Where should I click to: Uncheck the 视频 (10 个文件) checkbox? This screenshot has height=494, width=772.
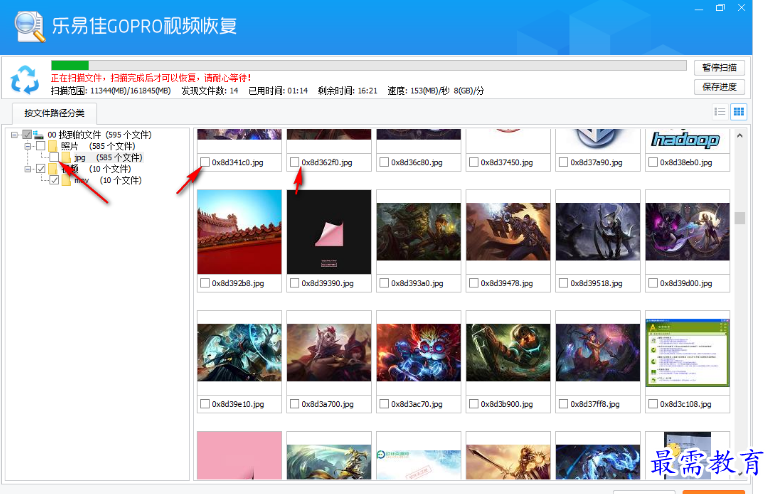(x=41, y=169)
